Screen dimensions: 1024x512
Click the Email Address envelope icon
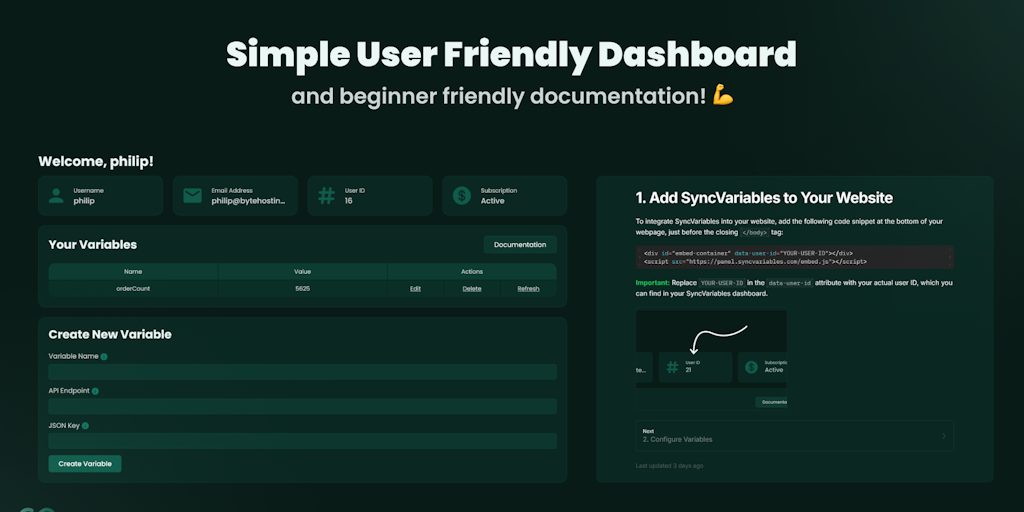click(192, 196)
